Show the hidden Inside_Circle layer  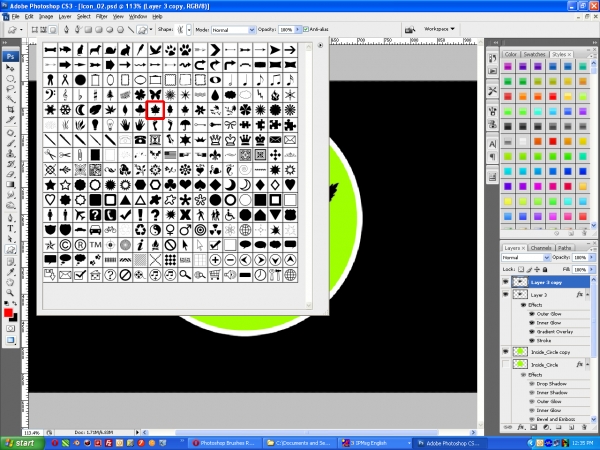point(505,364)
